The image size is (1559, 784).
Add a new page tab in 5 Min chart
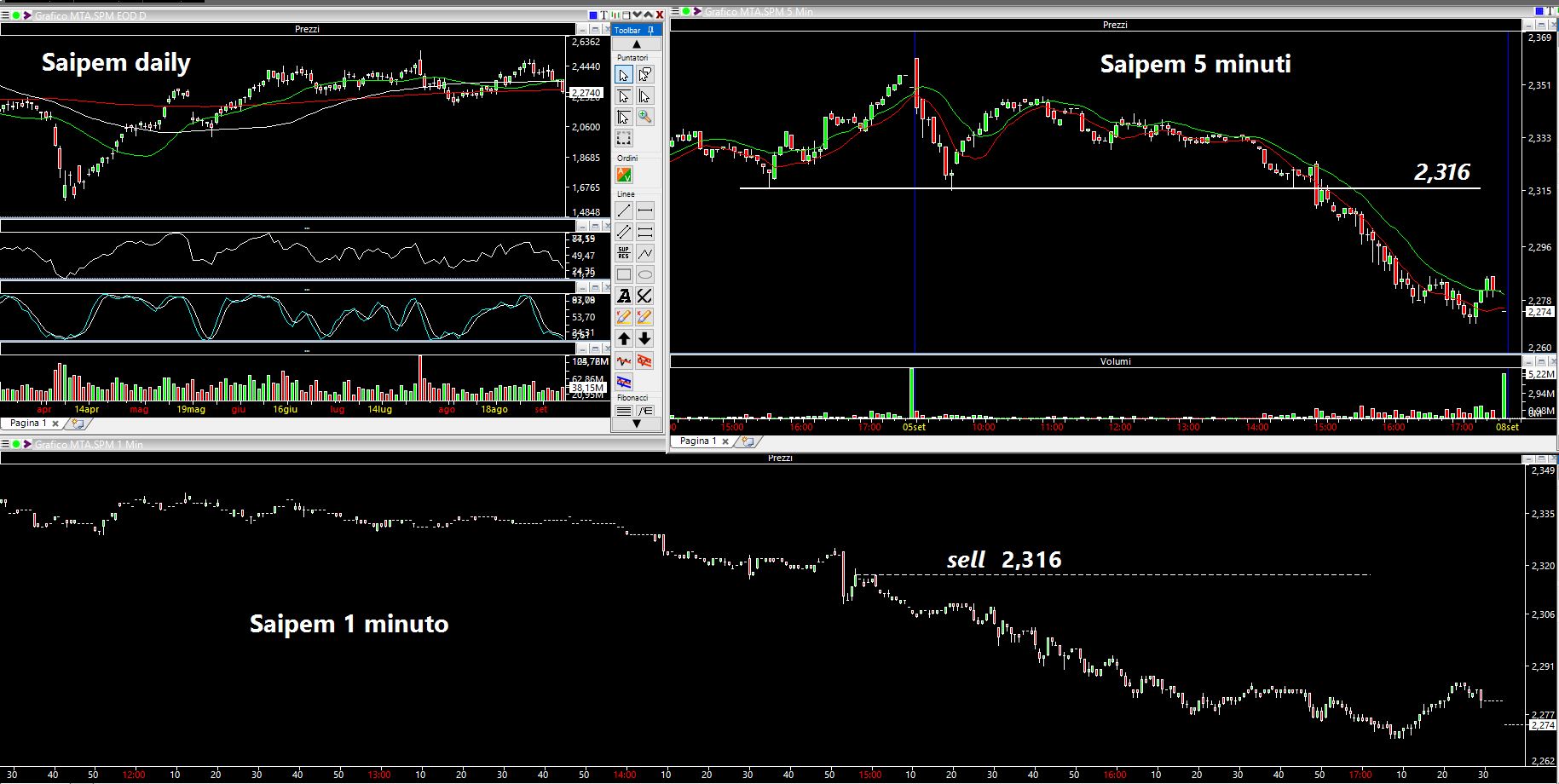point(748,441)
